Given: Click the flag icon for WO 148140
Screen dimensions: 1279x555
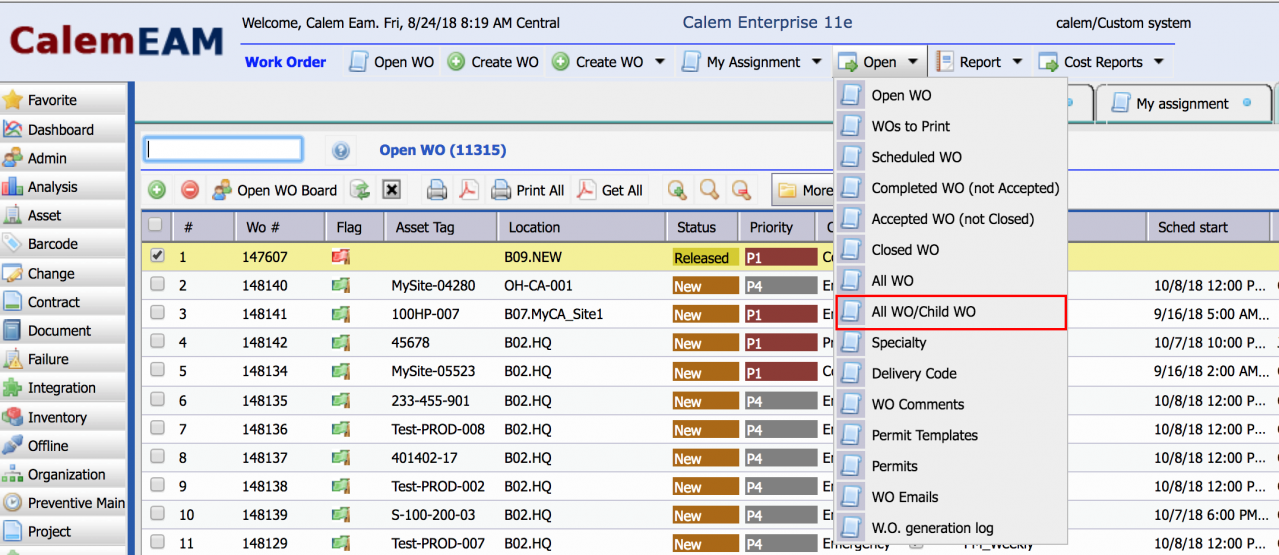Looking at the screenshot, I should 341,285.
